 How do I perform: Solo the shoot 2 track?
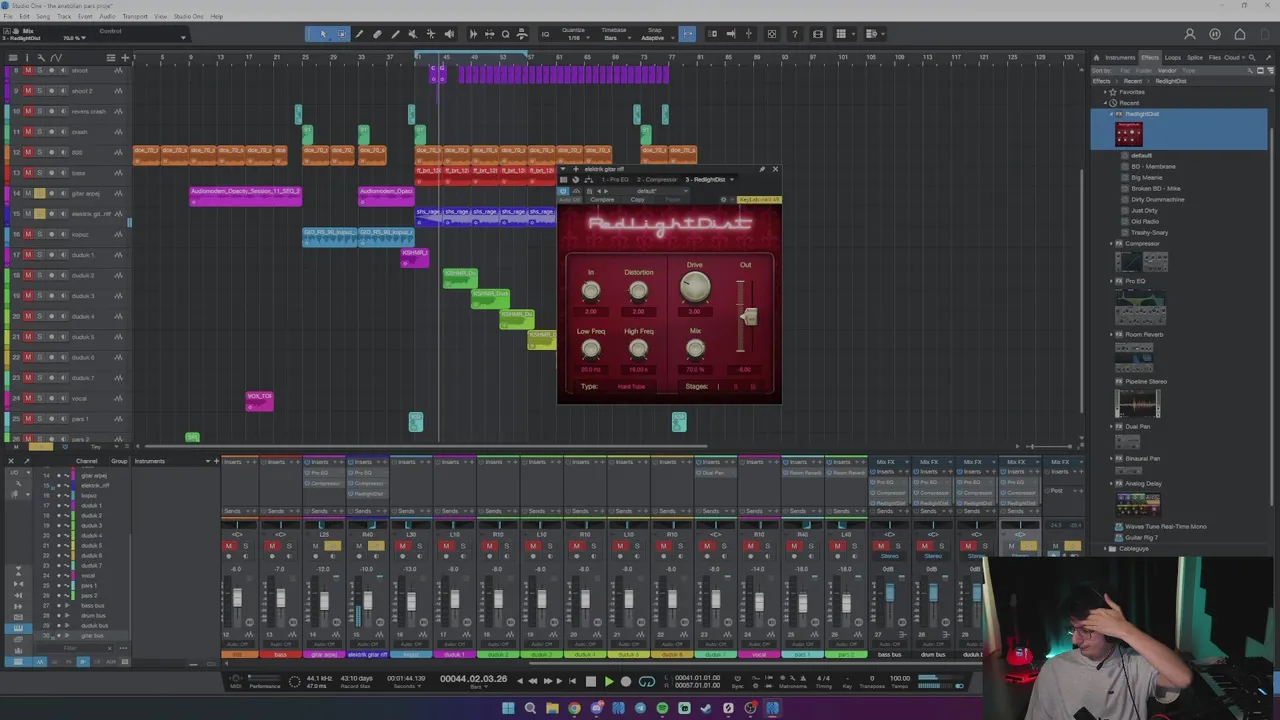pos(40,91)
